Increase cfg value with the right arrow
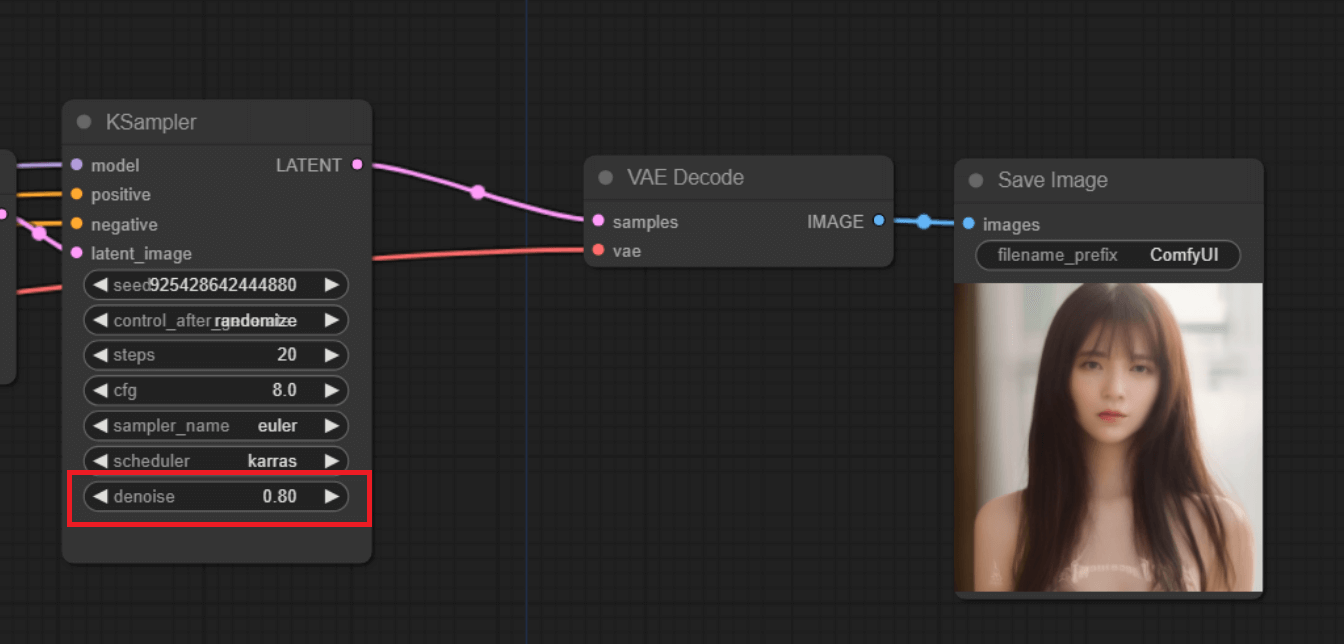The image size is (1344, 644). [x=332, y=390]
